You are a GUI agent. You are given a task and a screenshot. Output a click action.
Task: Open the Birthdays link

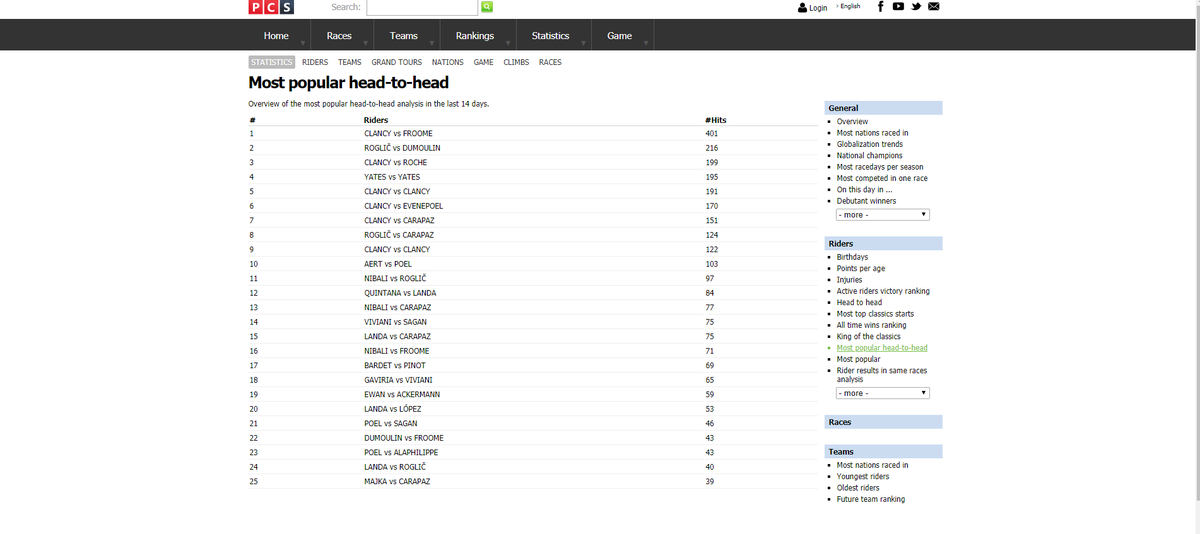click(x=852, y=257)
